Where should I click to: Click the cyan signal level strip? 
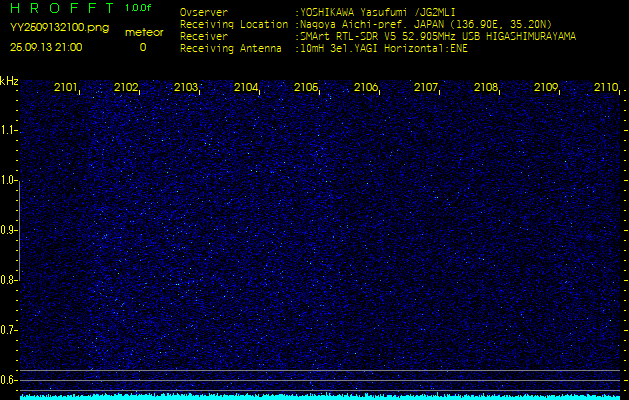[320, 396]
